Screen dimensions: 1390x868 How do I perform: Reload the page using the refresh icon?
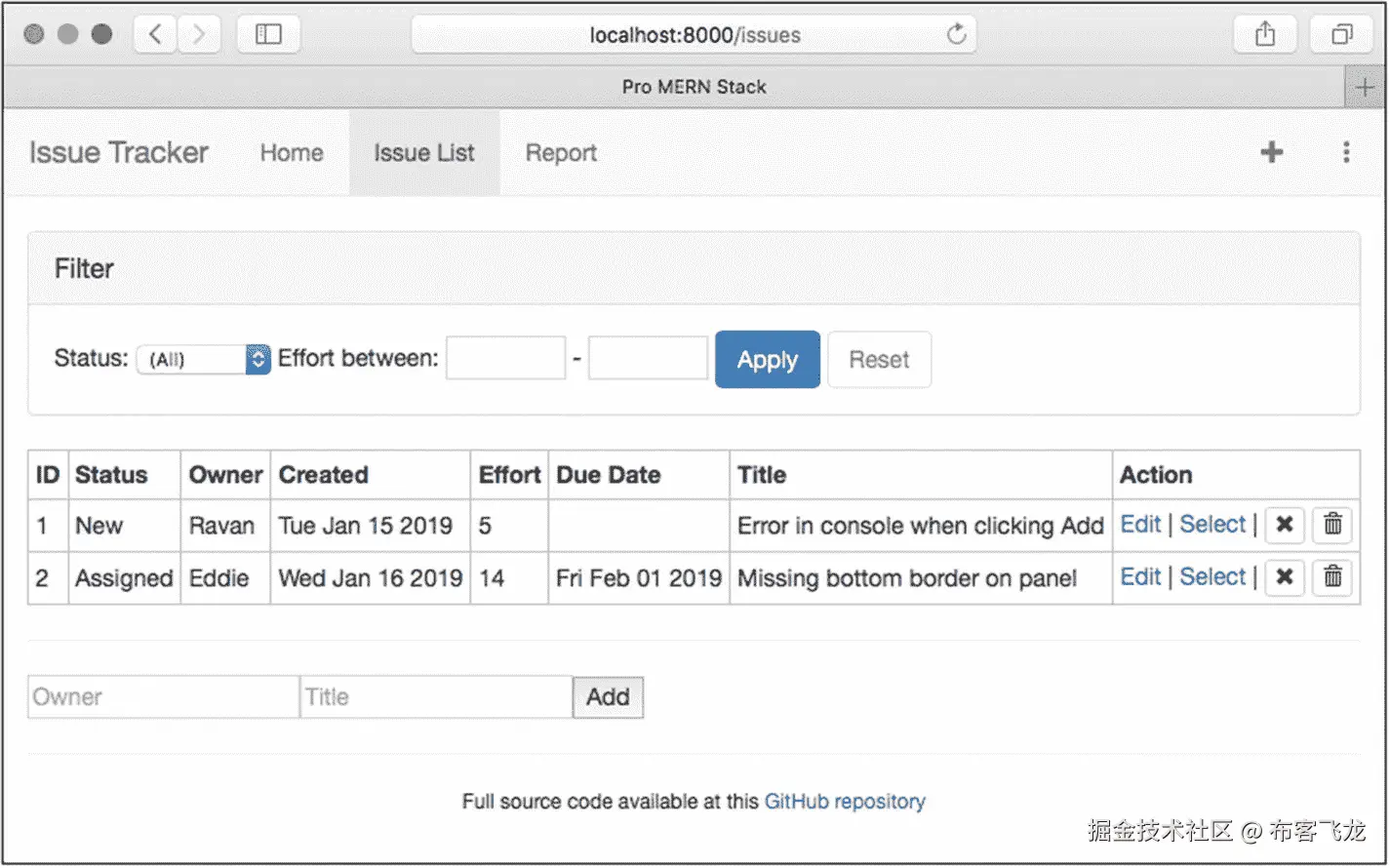(957, 34)
